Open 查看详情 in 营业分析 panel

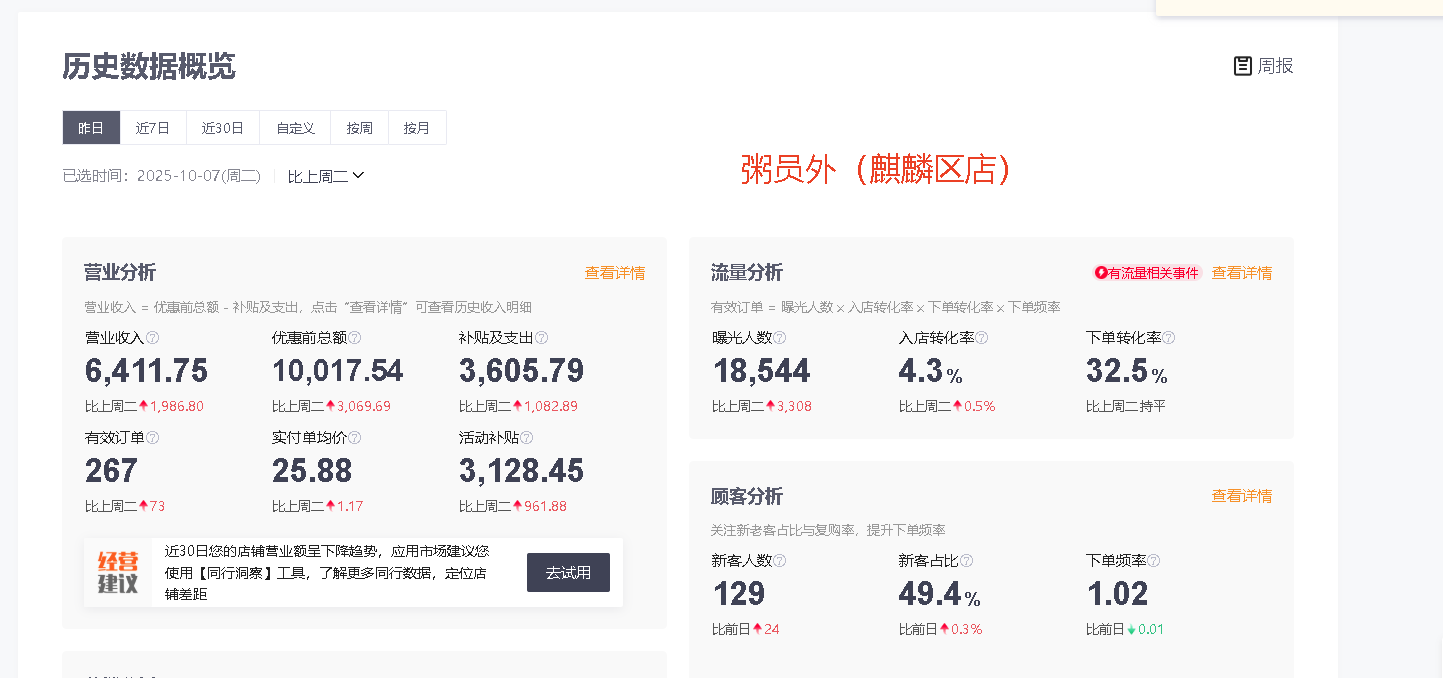(x=614, y=273)
